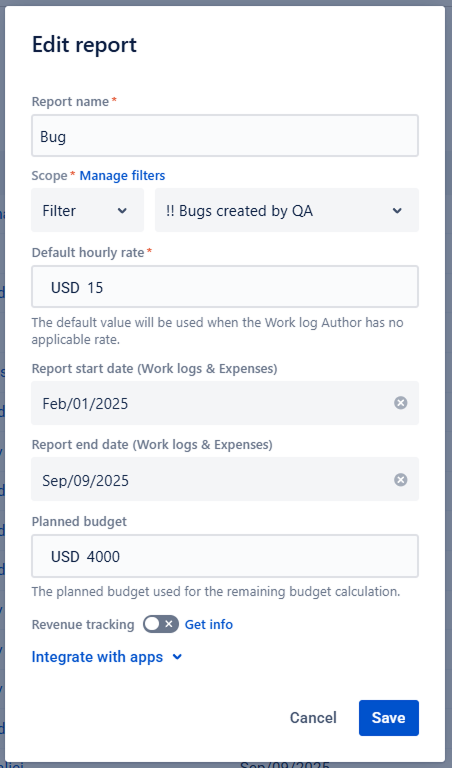Focus the Report name field
The width and height of the screenshot is (452, 768).
225,136
